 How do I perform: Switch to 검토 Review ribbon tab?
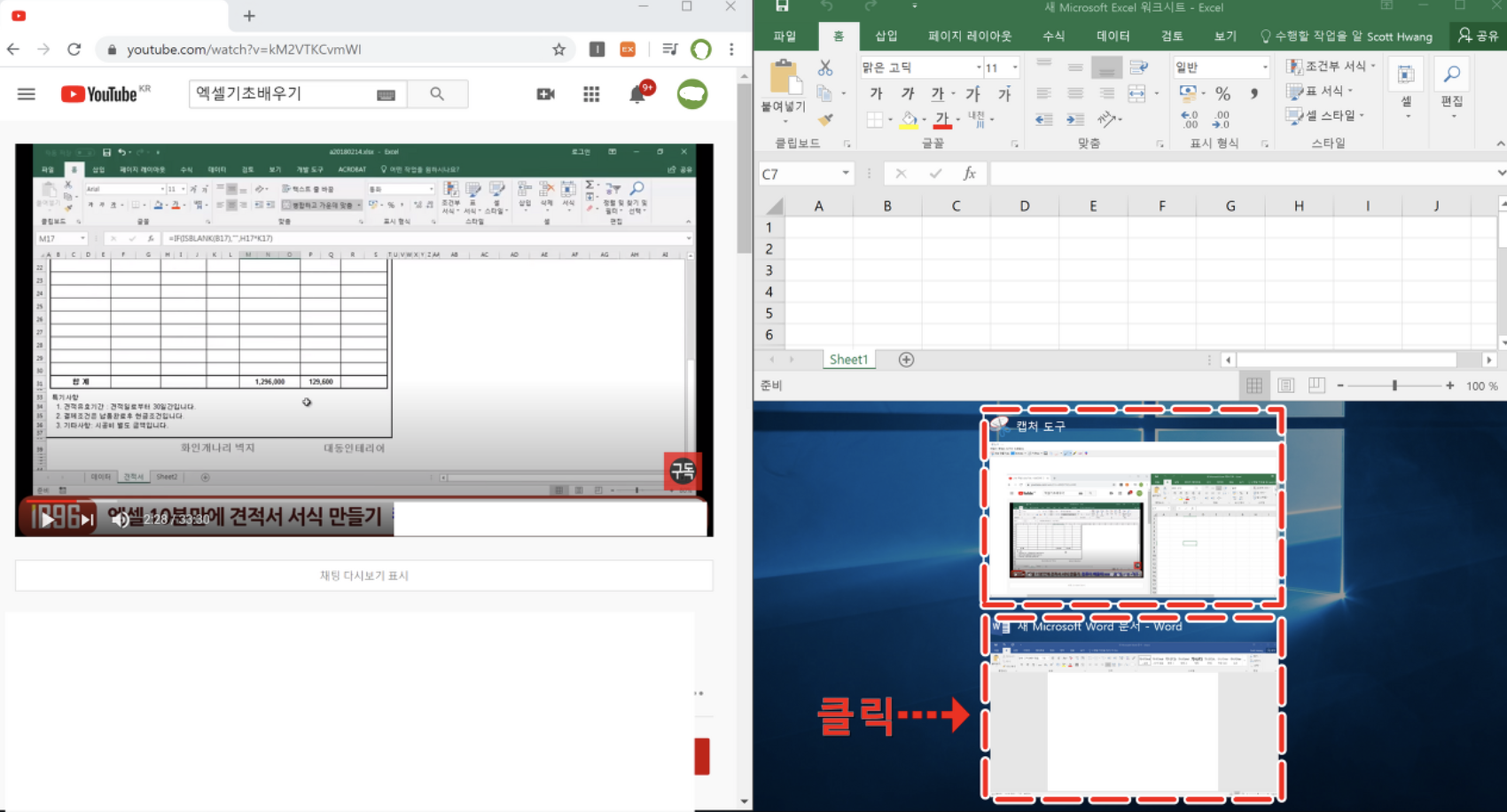click(x=1172, y=36)
